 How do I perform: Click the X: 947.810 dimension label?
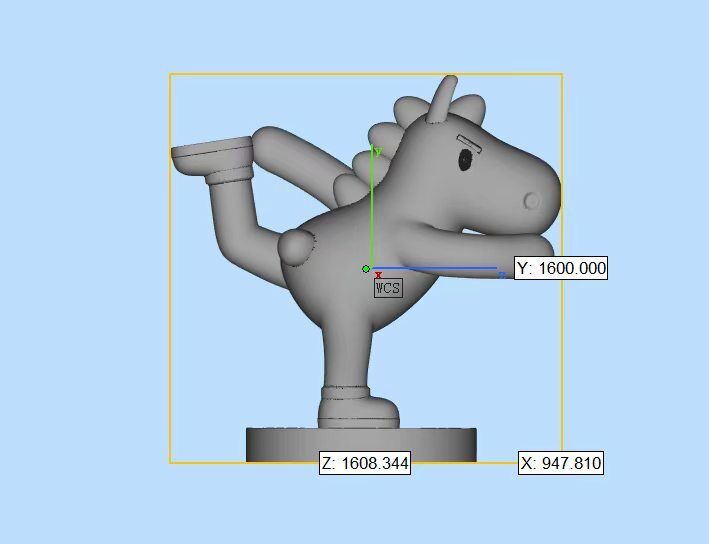click(561, 463)
